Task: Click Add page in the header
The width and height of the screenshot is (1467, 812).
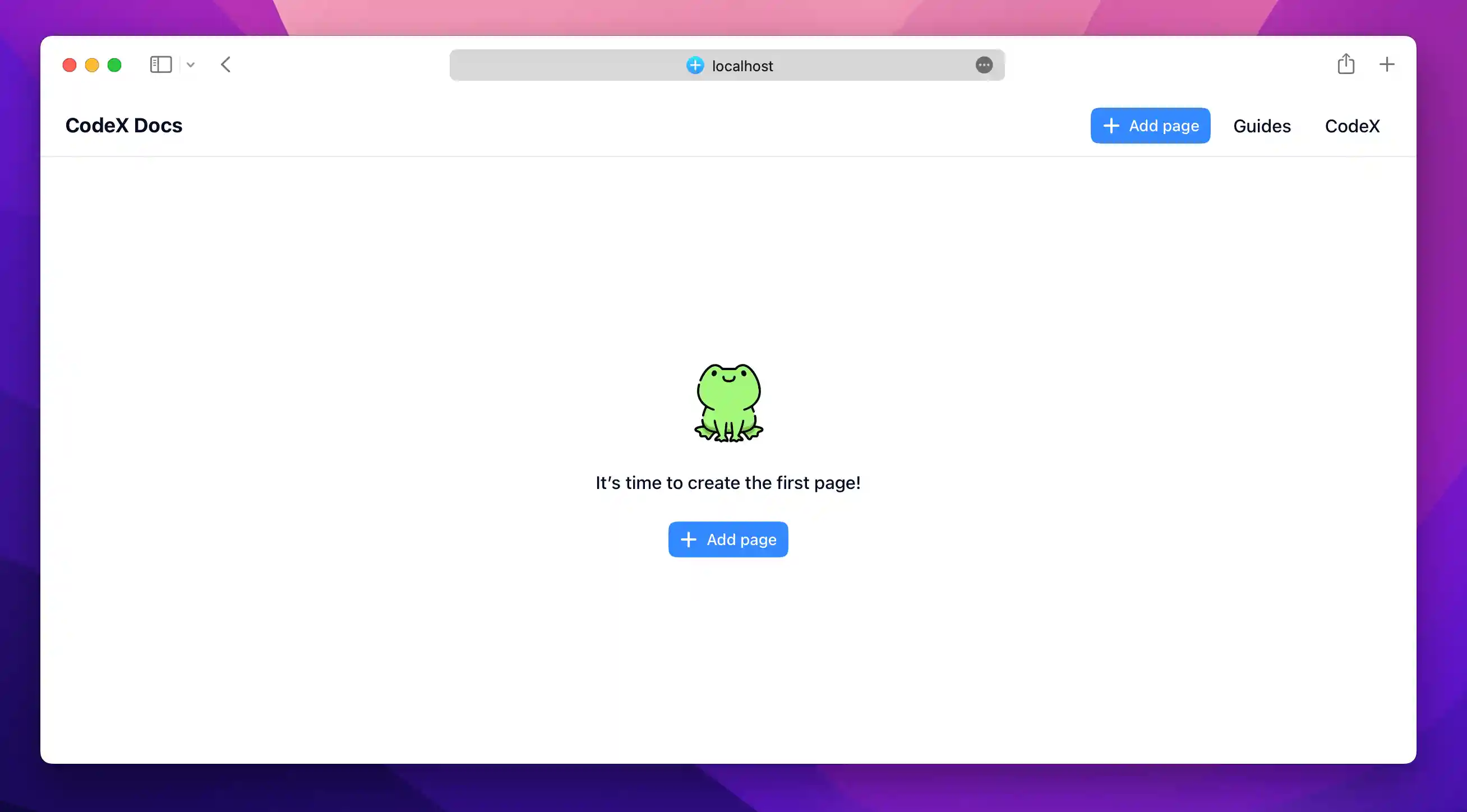Action: click(x=1150, y=126)
